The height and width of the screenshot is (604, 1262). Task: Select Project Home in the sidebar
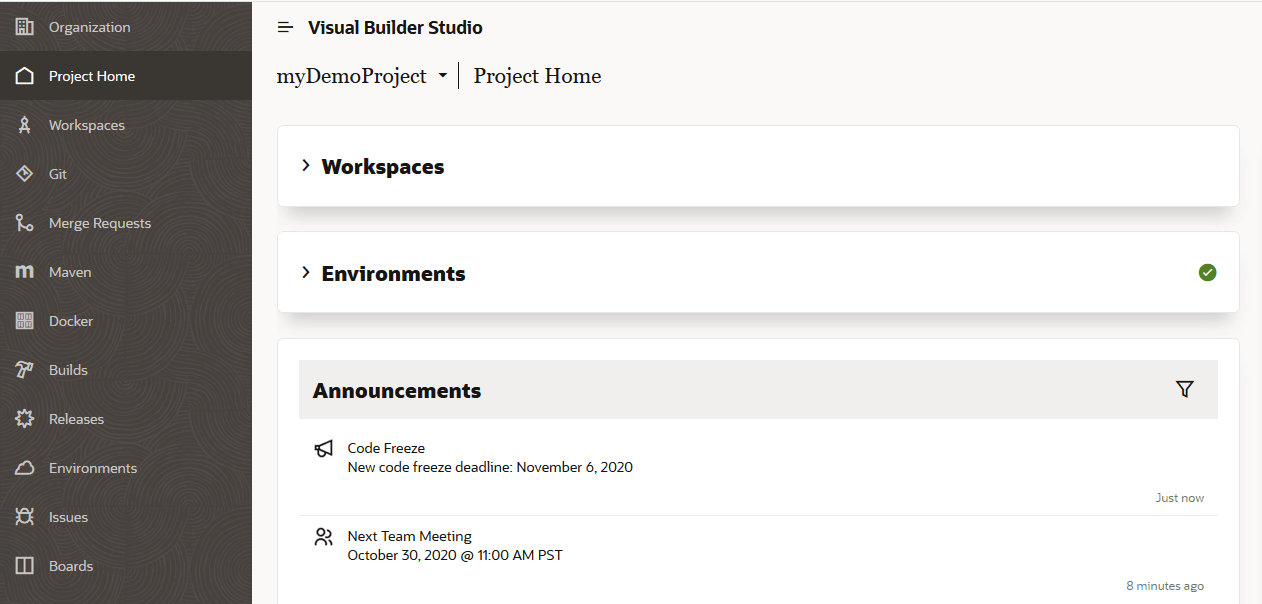pyautogui.click(x=91, y=76)
